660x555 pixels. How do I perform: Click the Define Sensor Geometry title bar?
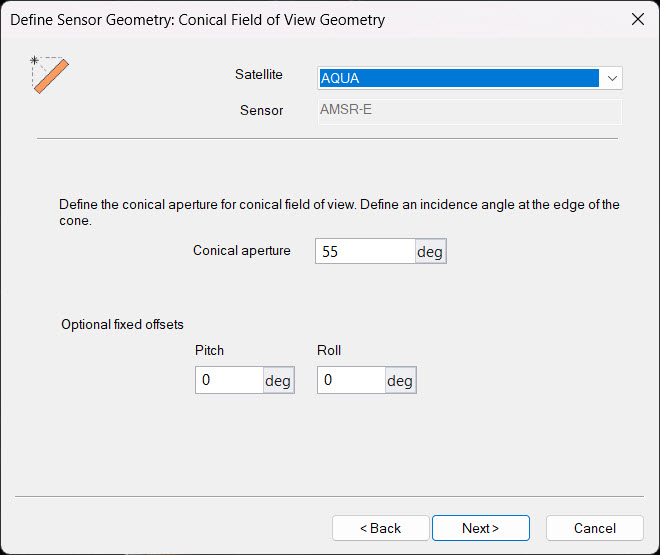[300, 20]
